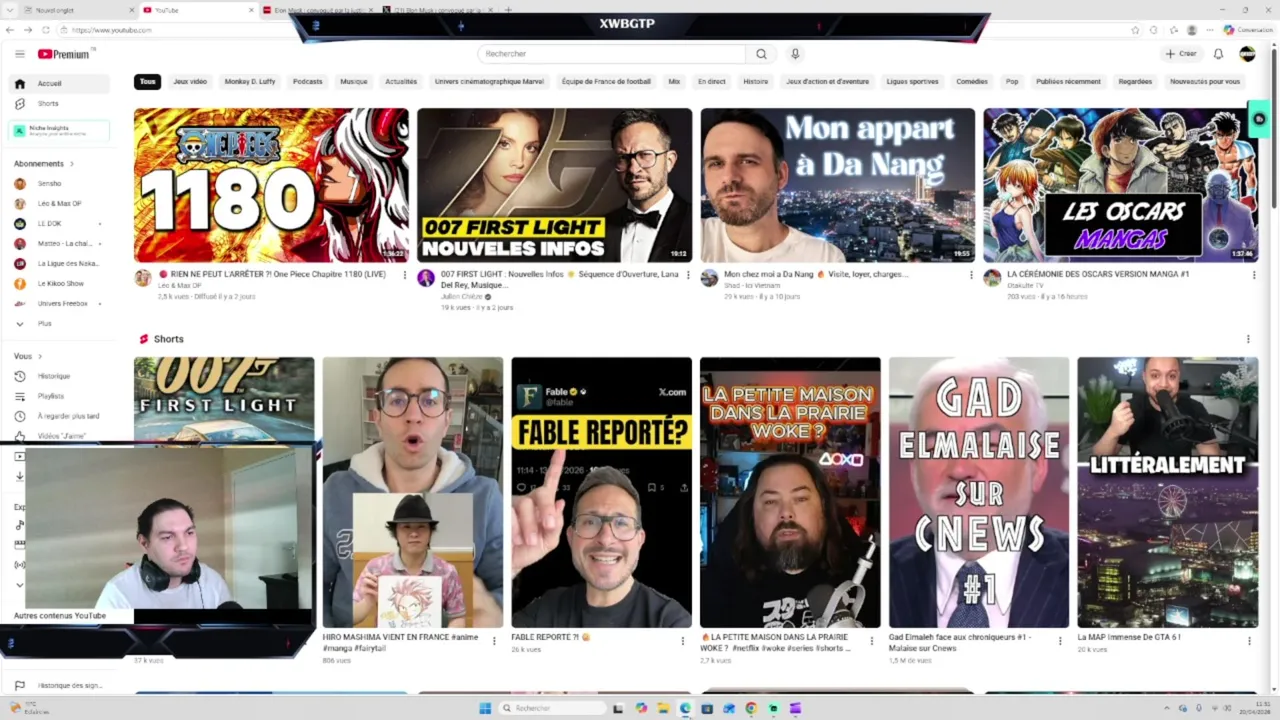
Task: Select the Musique filter chip
Action: pos(354,82)
